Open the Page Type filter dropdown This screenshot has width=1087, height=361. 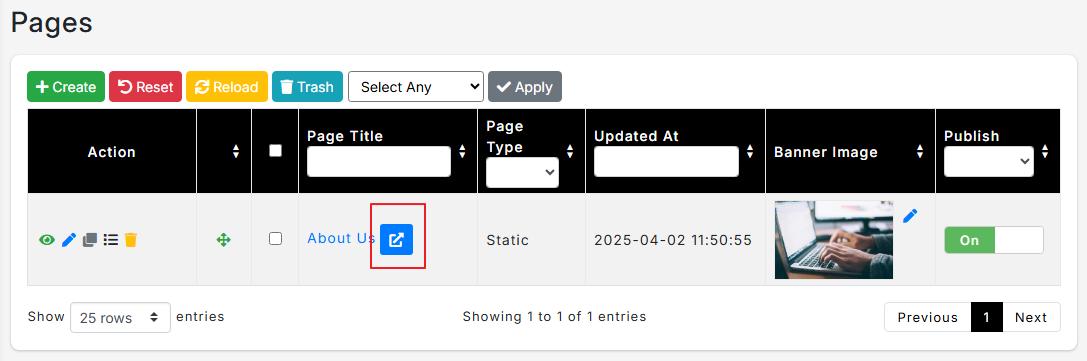(x=522, y=173)
